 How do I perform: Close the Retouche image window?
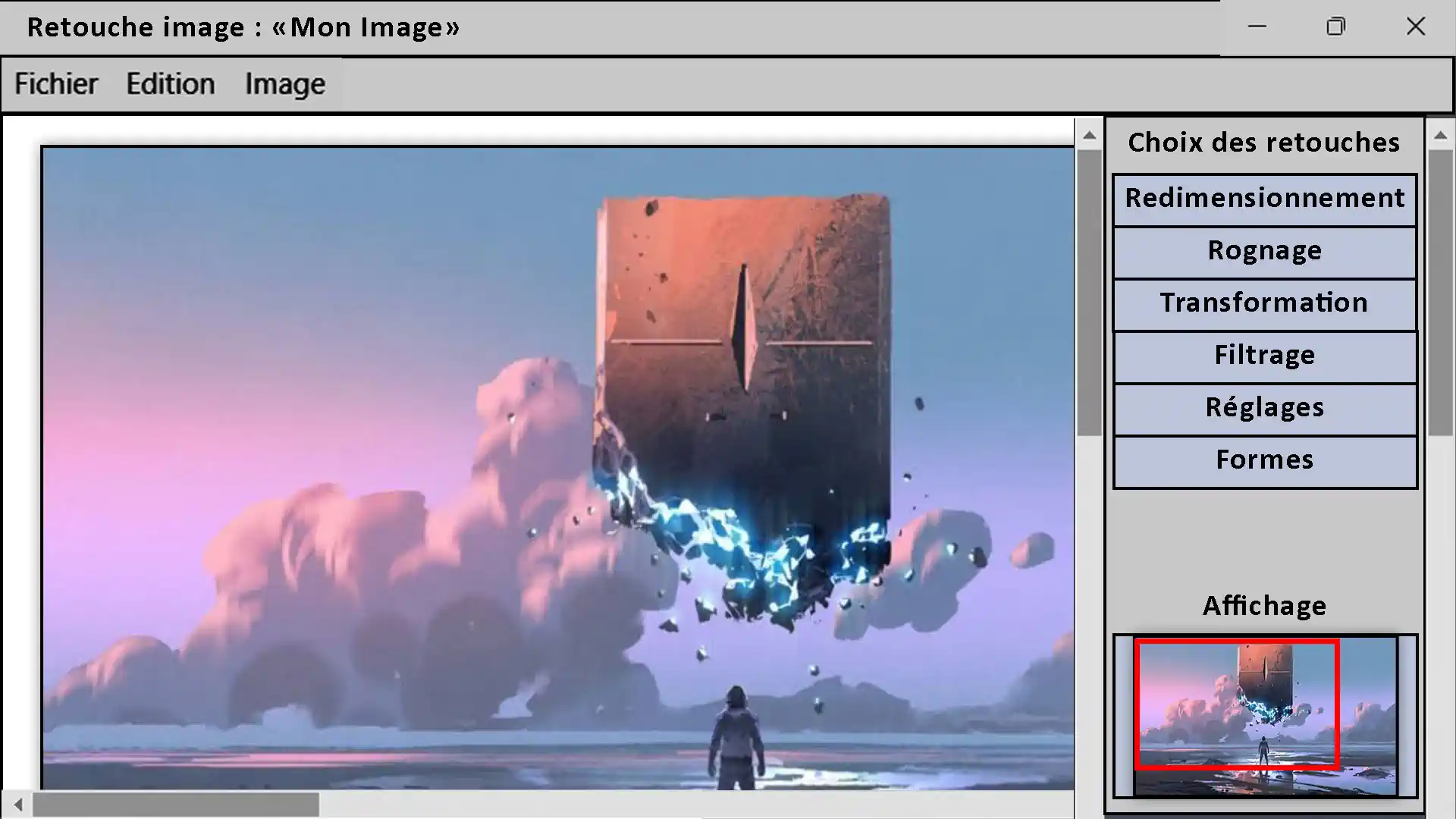point(1415,27)
